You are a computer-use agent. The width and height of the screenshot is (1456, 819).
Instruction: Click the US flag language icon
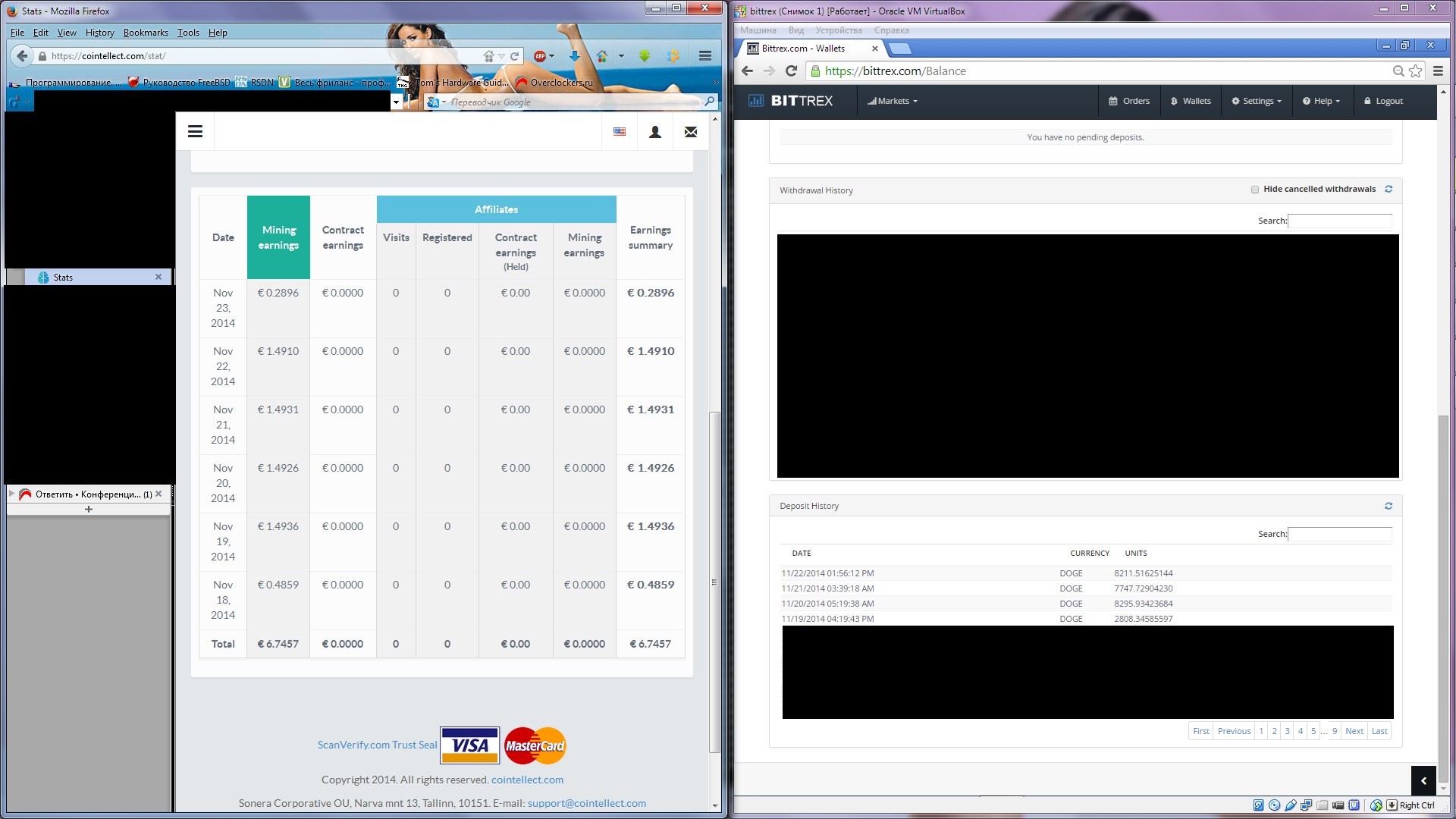pyautogui.click(x=620, y=132)
